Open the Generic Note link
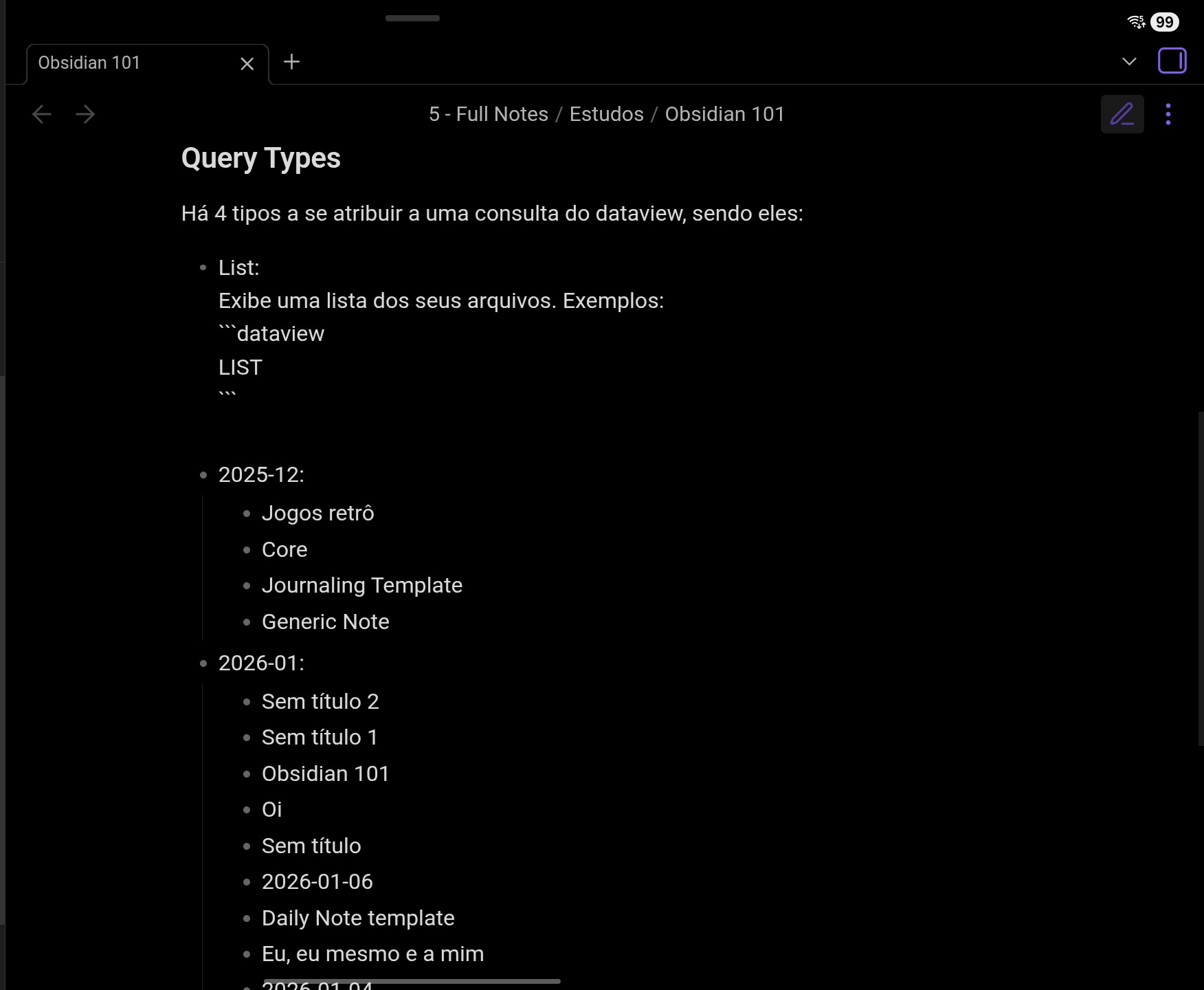Viewport: 1204px width, 990px height. pyautogui.click(x=325, y=622)
